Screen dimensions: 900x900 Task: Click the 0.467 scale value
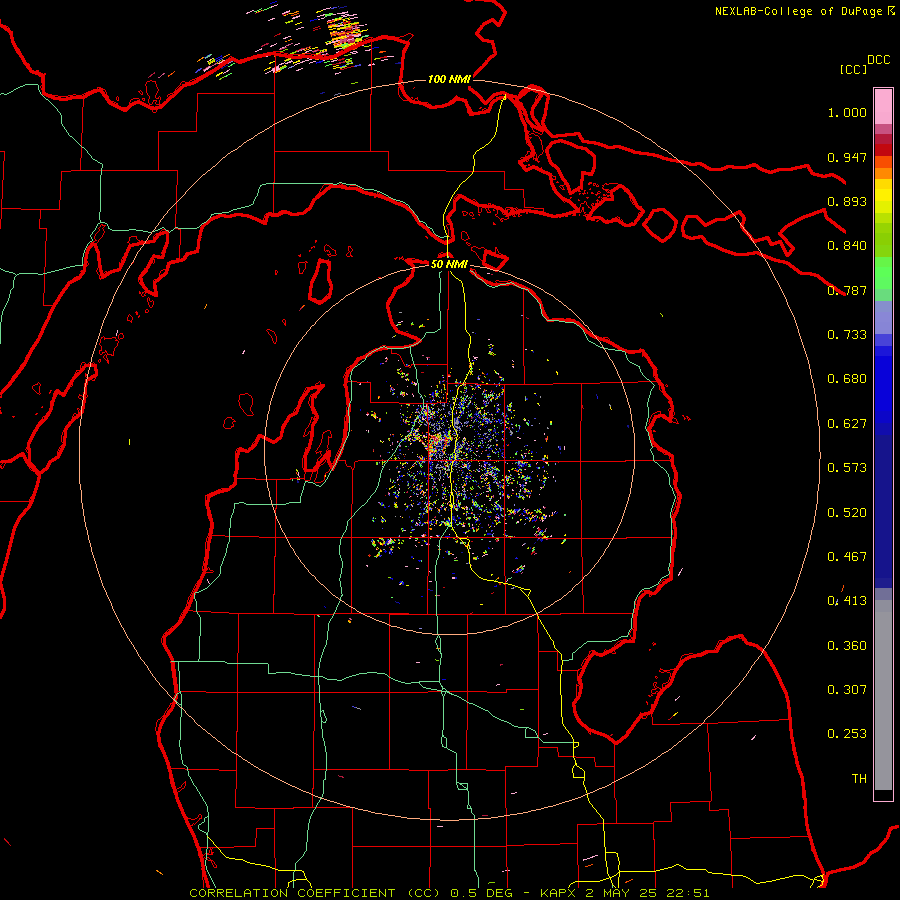point(847,557)
